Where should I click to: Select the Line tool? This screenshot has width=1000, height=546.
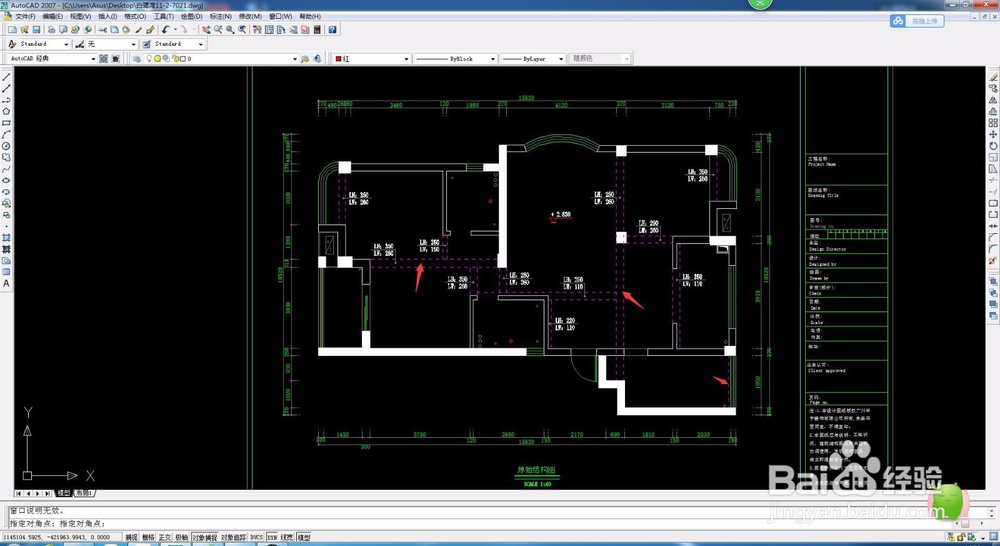click(6, 77)
